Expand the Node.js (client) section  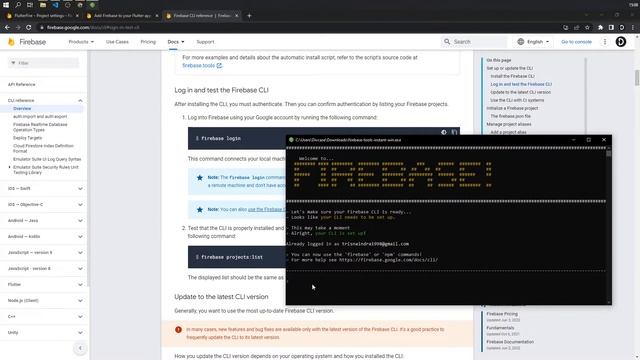pos(80,300)
